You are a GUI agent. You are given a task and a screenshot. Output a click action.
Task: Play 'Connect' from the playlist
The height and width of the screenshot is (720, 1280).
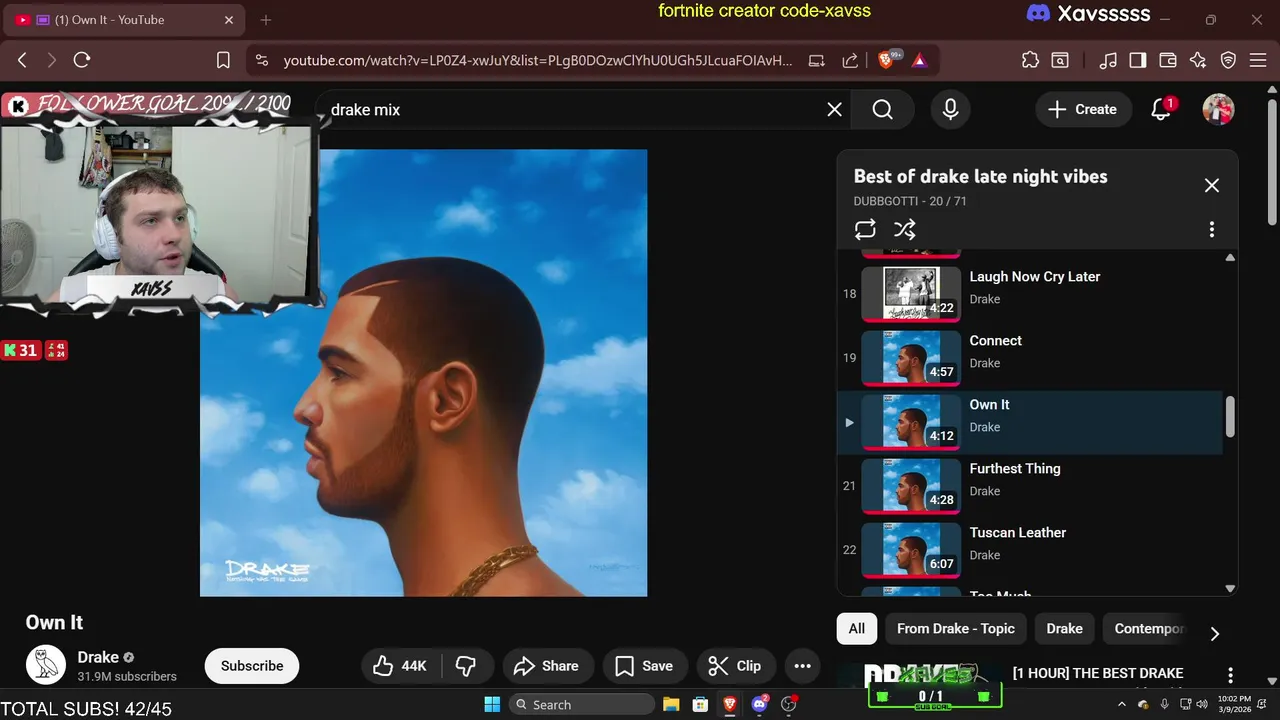(x=1030, y=358)
